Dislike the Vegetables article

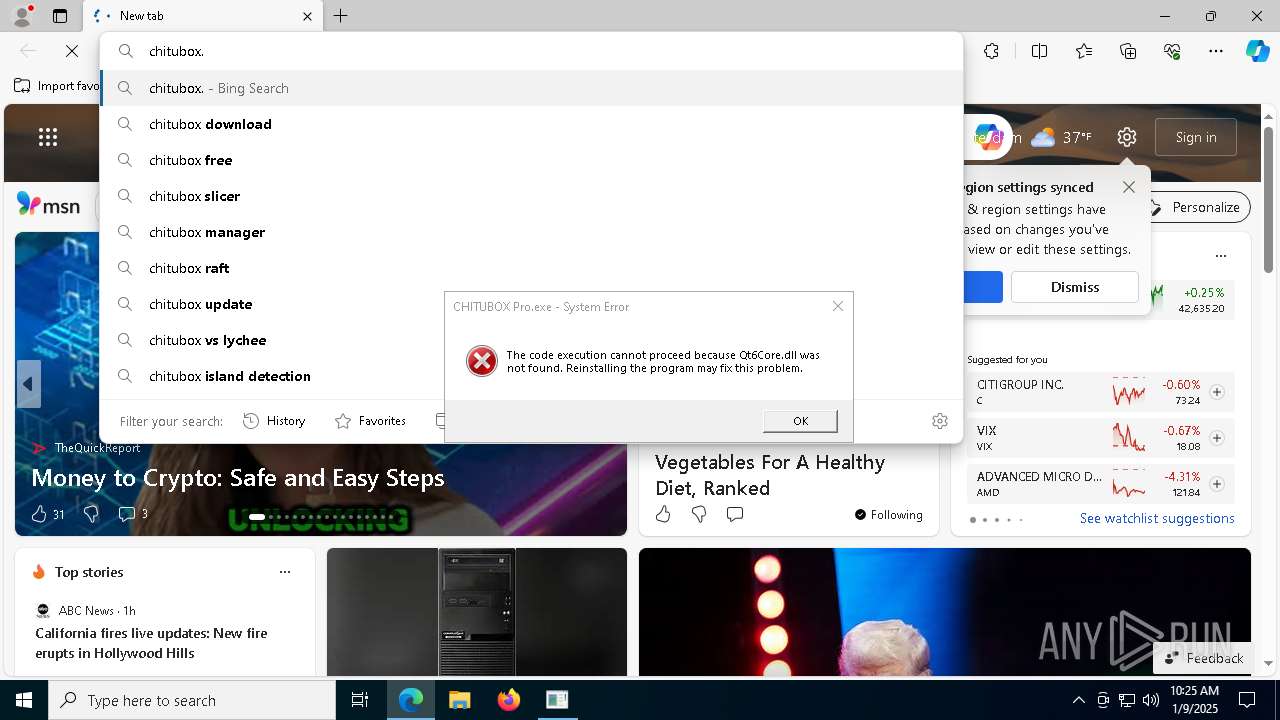pos(699,514)
